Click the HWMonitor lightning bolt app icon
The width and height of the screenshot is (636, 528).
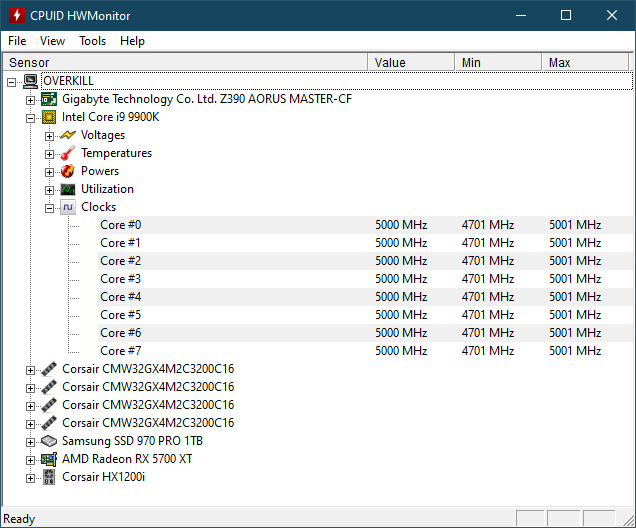(17, 15)
